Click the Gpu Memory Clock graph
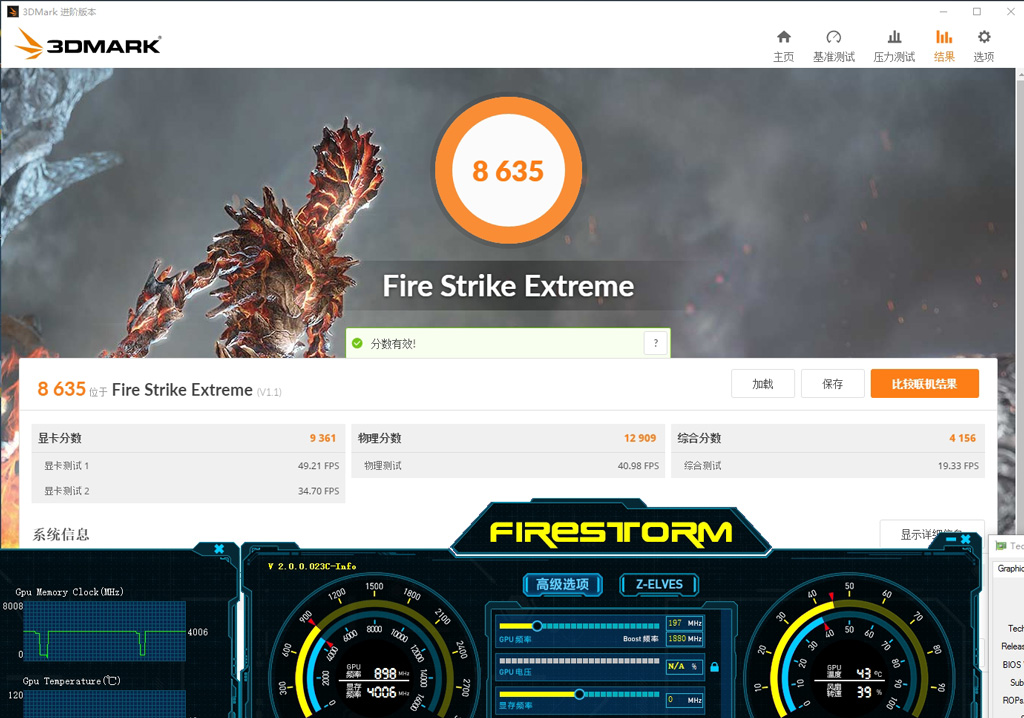This screenshot has height=718, width=1024. click(x=104, y=630)
